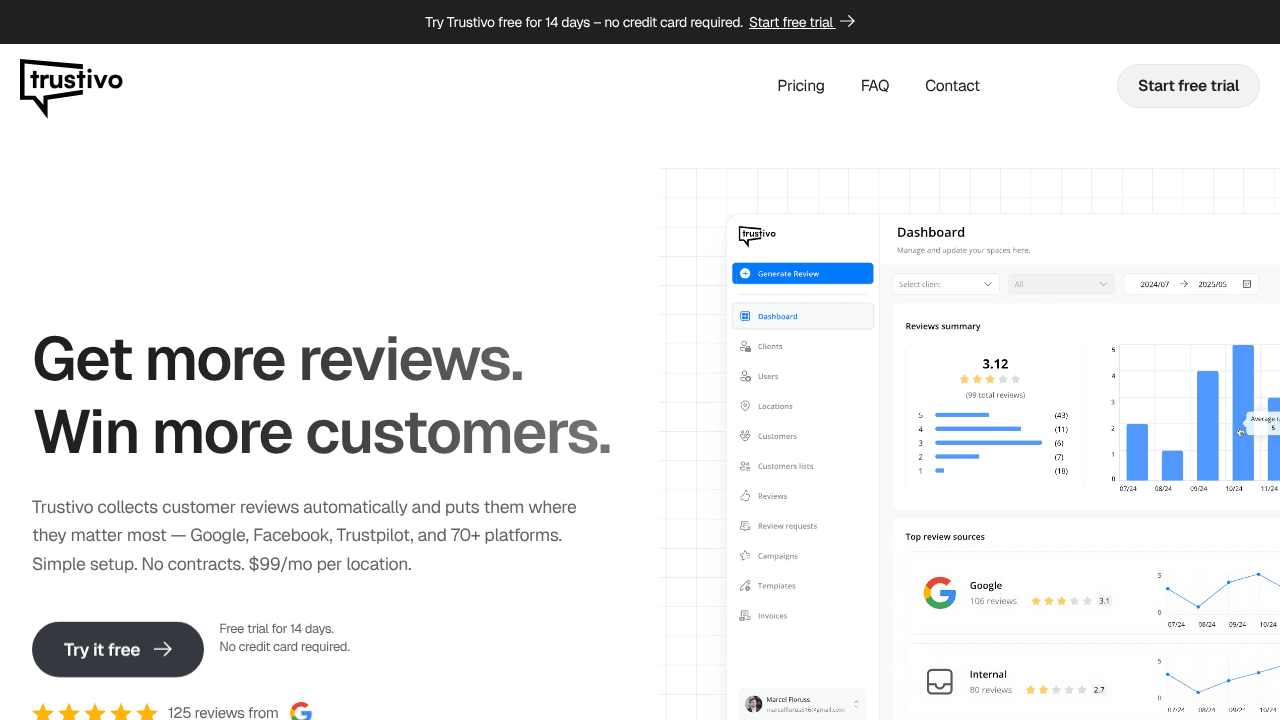
Task: Click the 3.1 rating badge for Google
Action: pos(1104,601)
